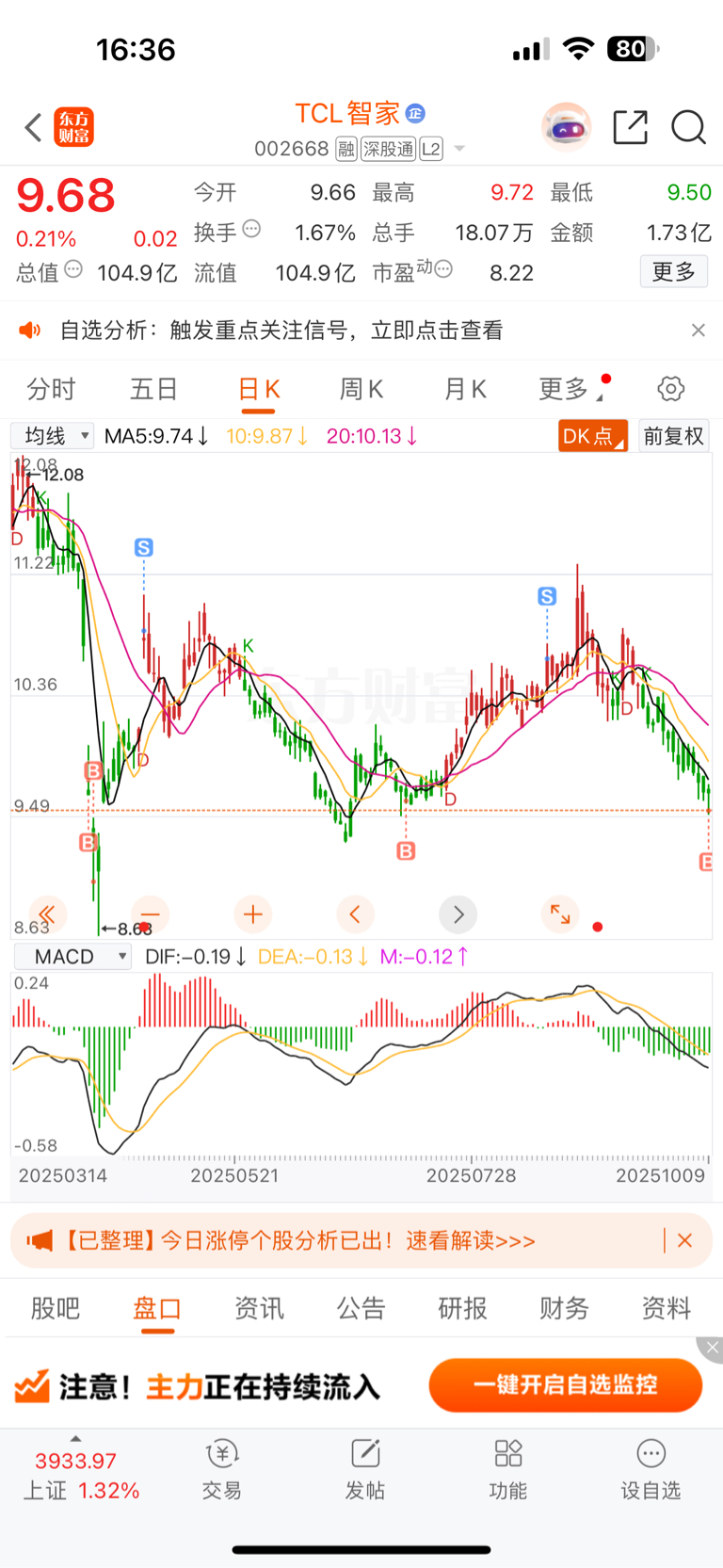Expand stock title dropdown arrow

[459, 149]
